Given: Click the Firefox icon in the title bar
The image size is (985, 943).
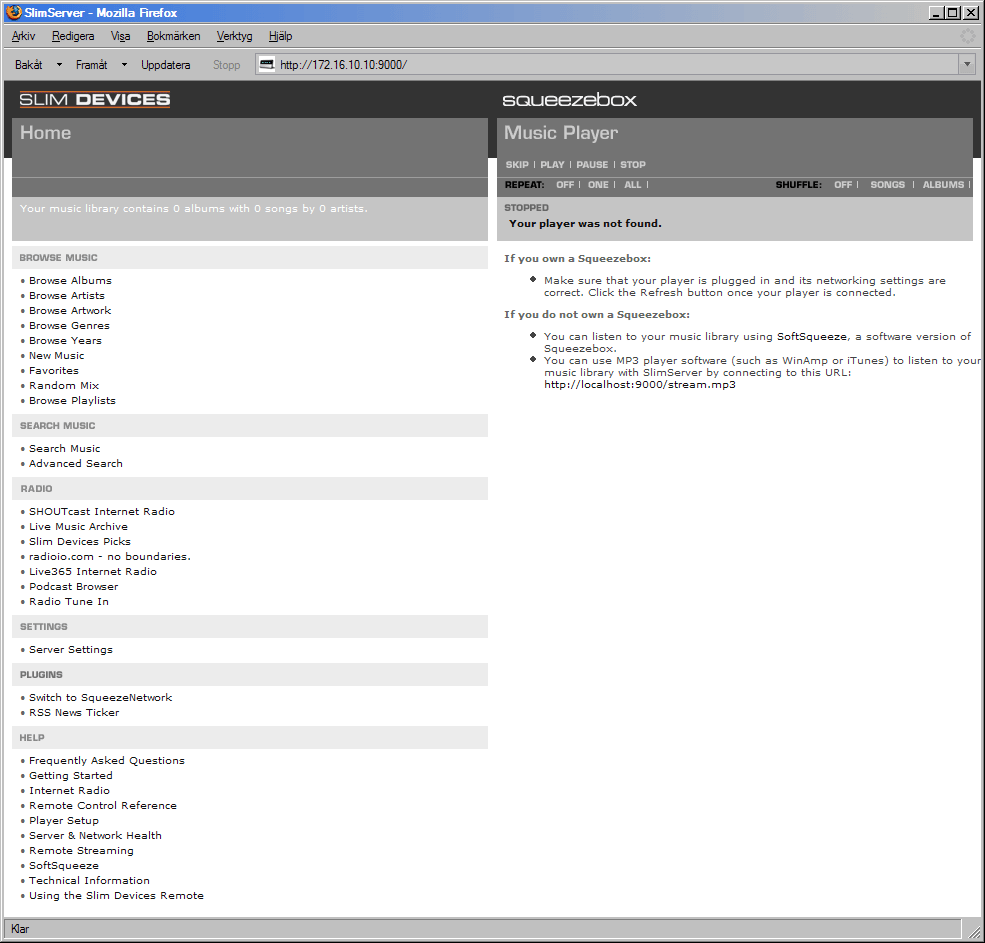Looking at the screenshot, I should coord(13,12).
